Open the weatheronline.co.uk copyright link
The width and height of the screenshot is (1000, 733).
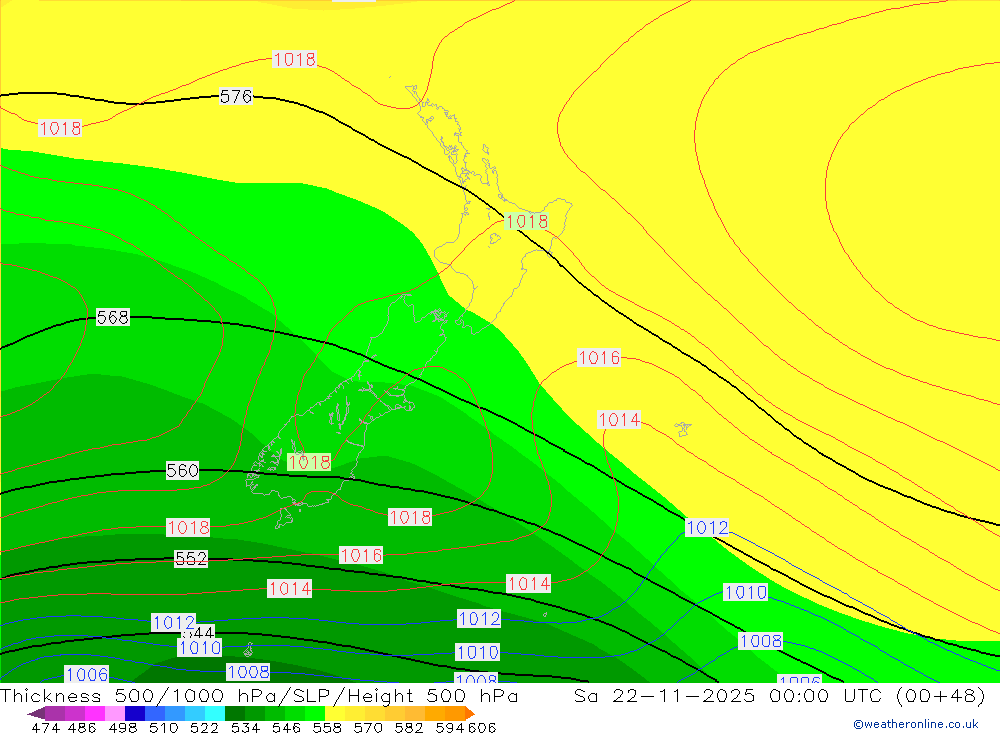point(916,724)
